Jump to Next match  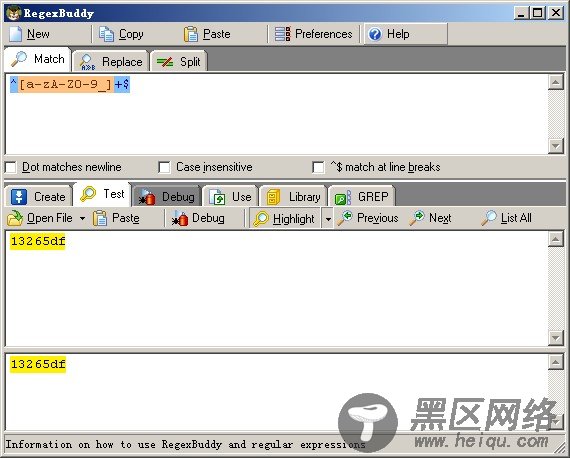pyautogui.click(x=430, y=218)
